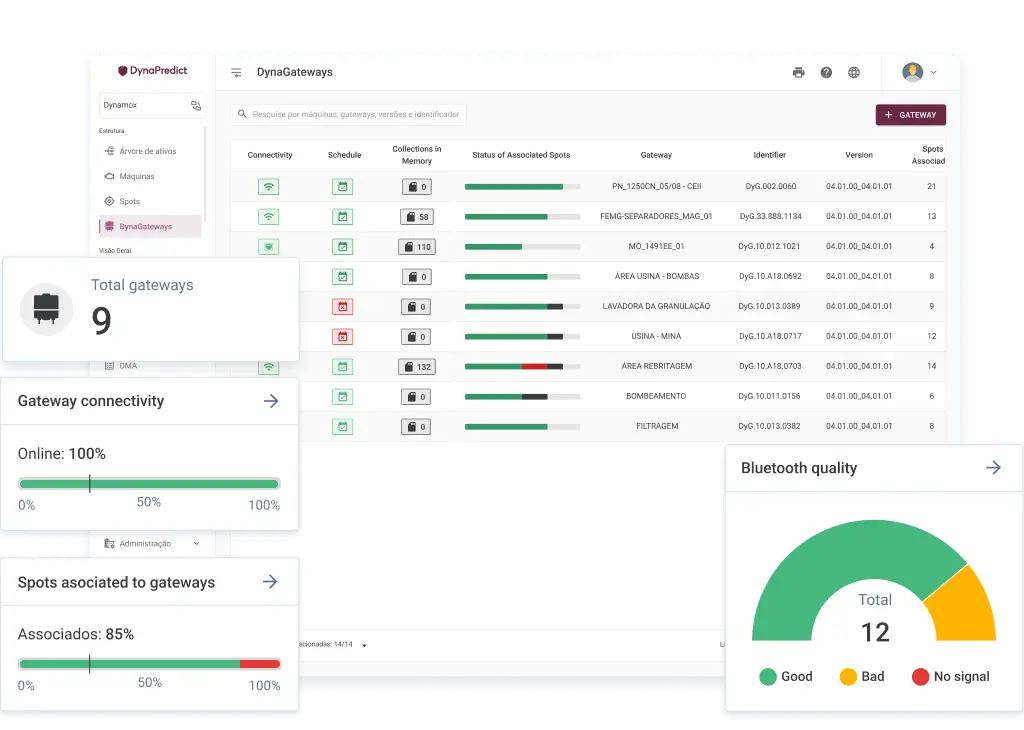This screenshot has width=1024, height=730.
Task: Click the memory badge showing 132 collections
Action: pos(417,367)
